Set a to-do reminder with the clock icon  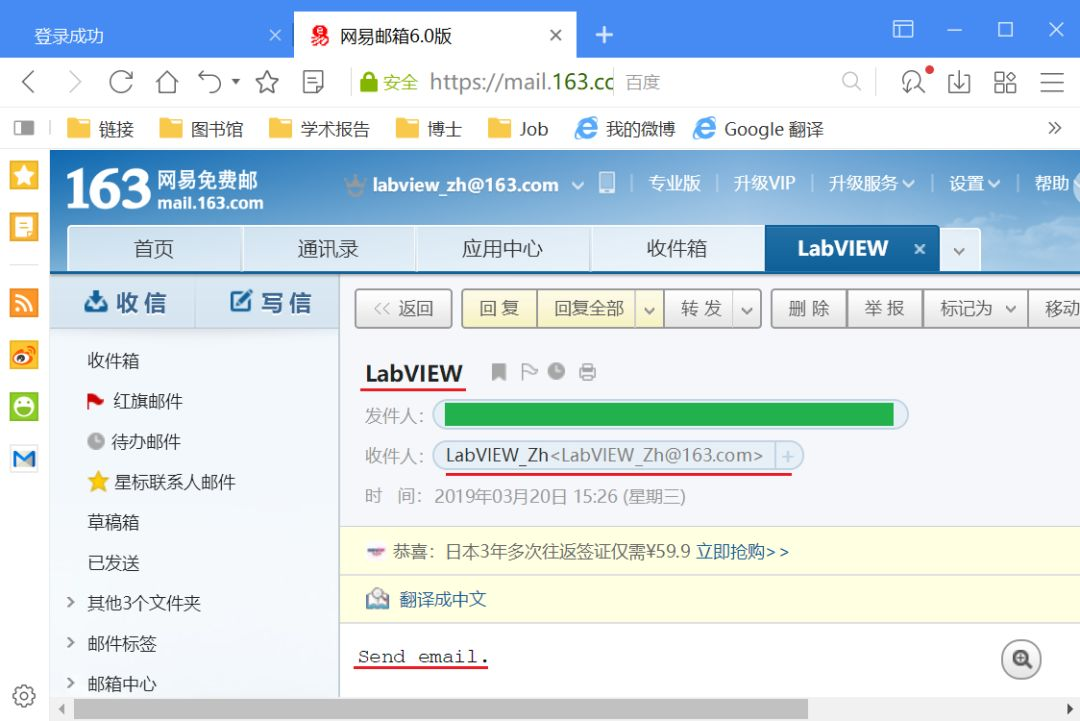[x=557, y=371]
